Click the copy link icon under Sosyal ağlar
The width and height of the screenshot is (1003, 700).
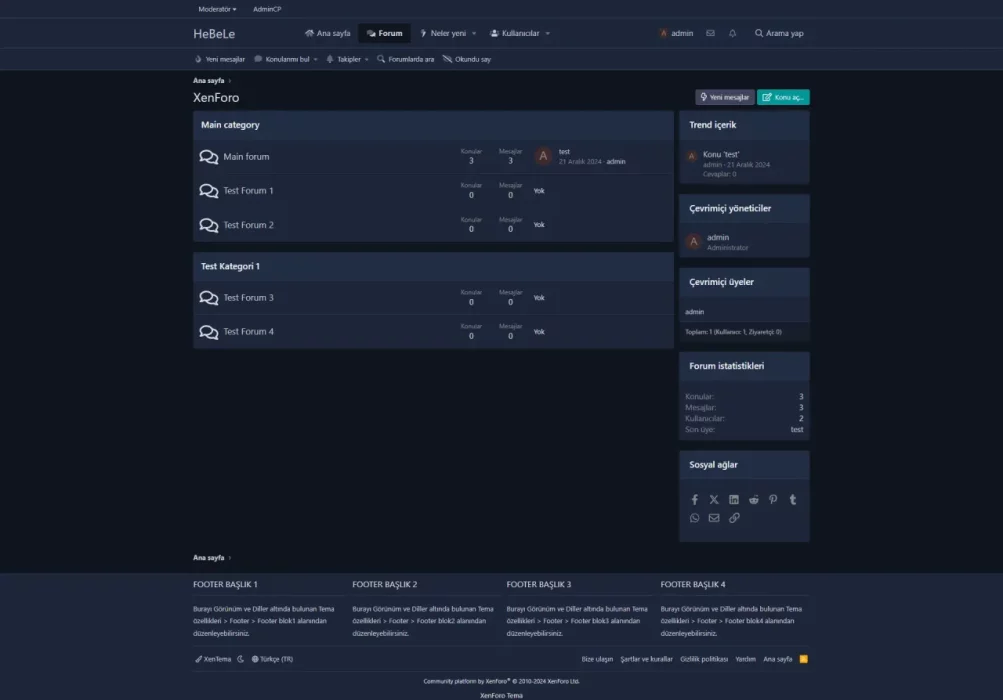coord(733,518)
